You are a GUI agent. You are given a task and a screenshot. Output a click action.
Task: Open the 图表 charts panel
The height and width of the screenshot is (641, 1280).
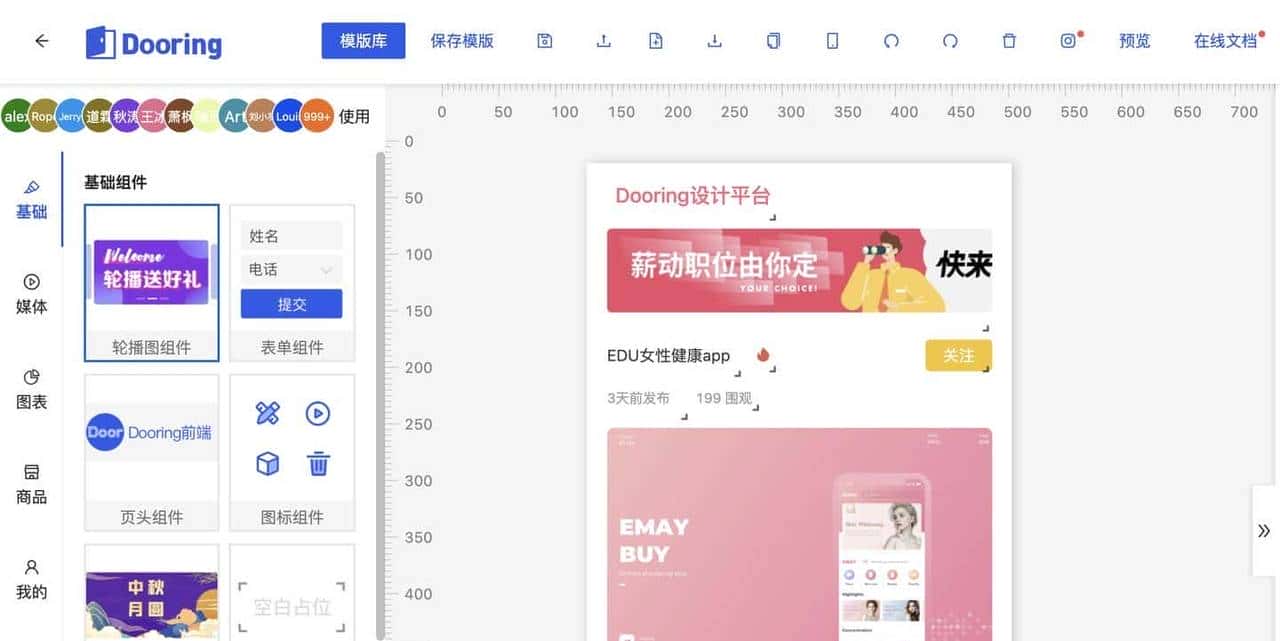click(31, 391)
